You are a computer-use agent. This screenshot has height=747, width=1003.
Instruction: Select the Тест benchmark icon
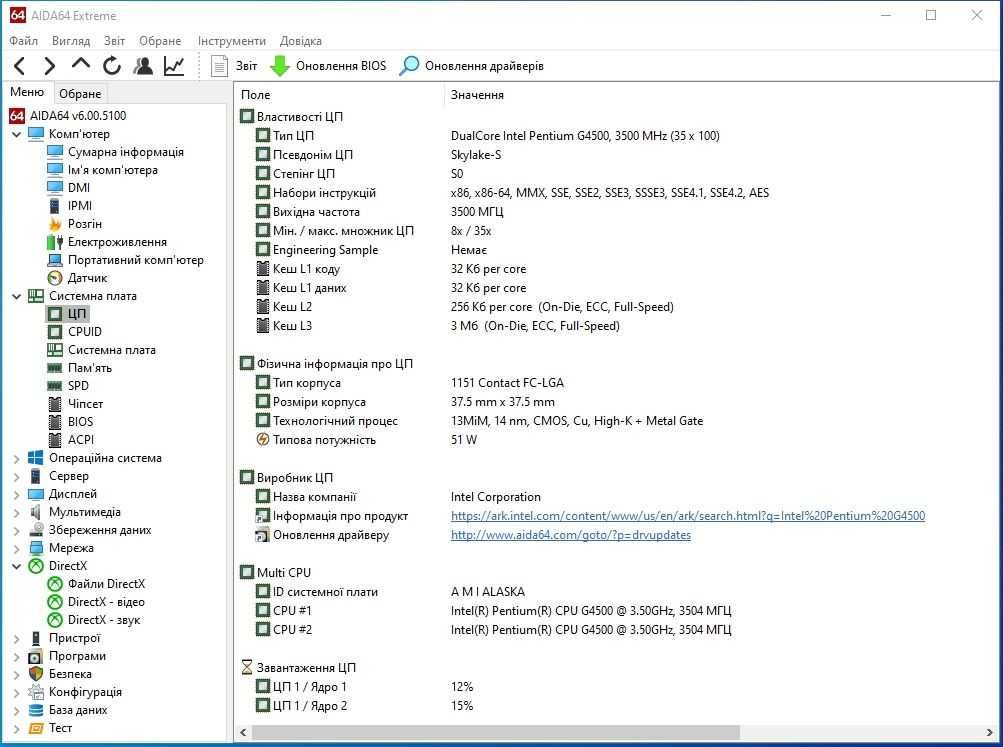point(36,728)
